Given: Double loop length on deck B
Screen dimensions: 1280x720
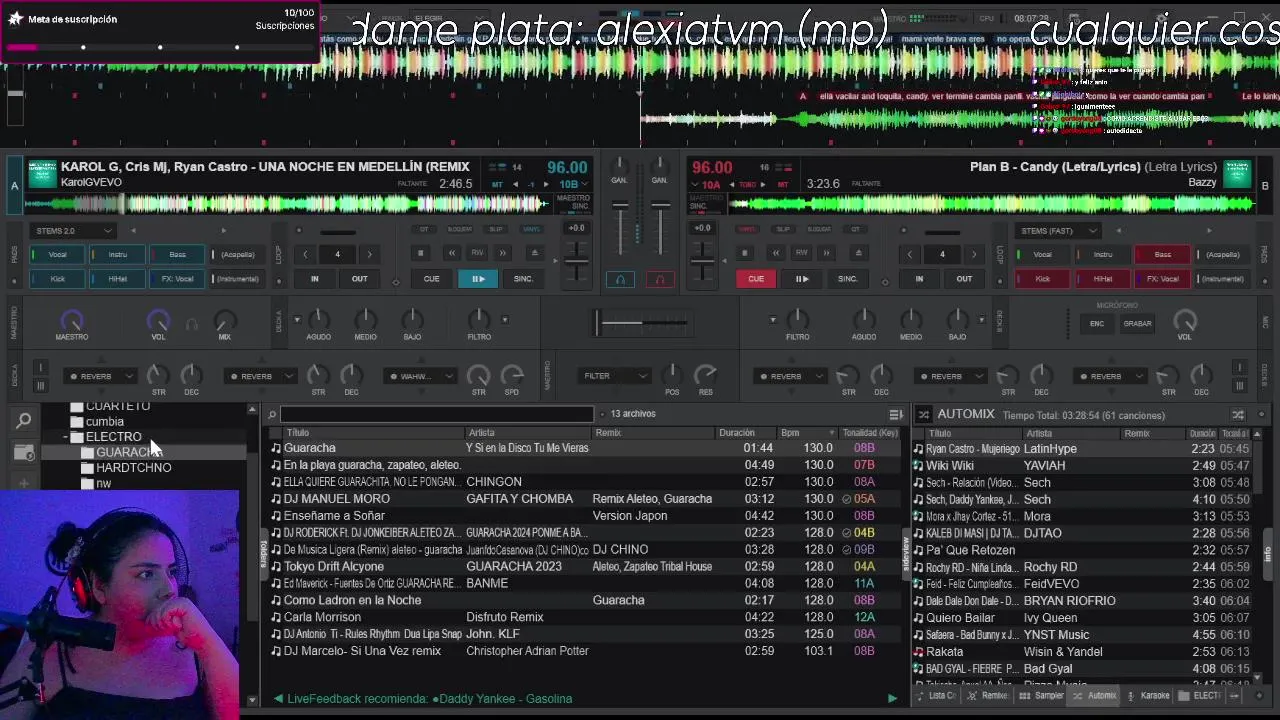Looking at the screenshot, I should point(973,254).
